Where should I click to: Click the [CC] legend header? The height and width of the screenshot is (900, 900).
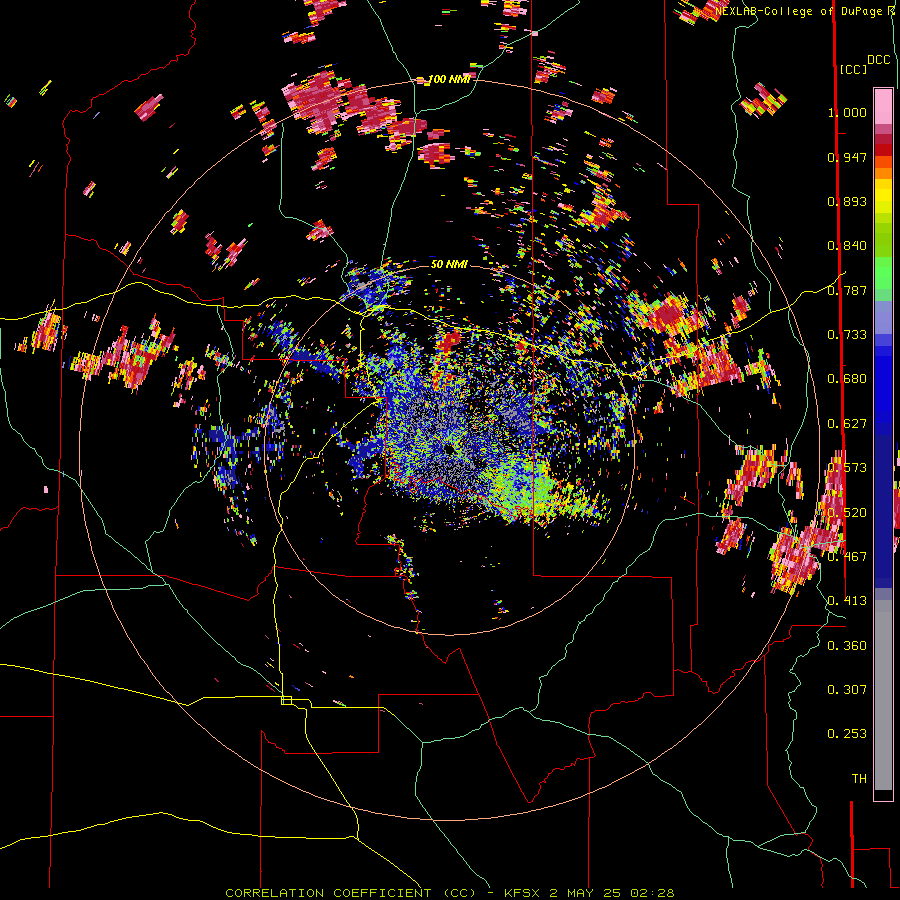[854, 69]
